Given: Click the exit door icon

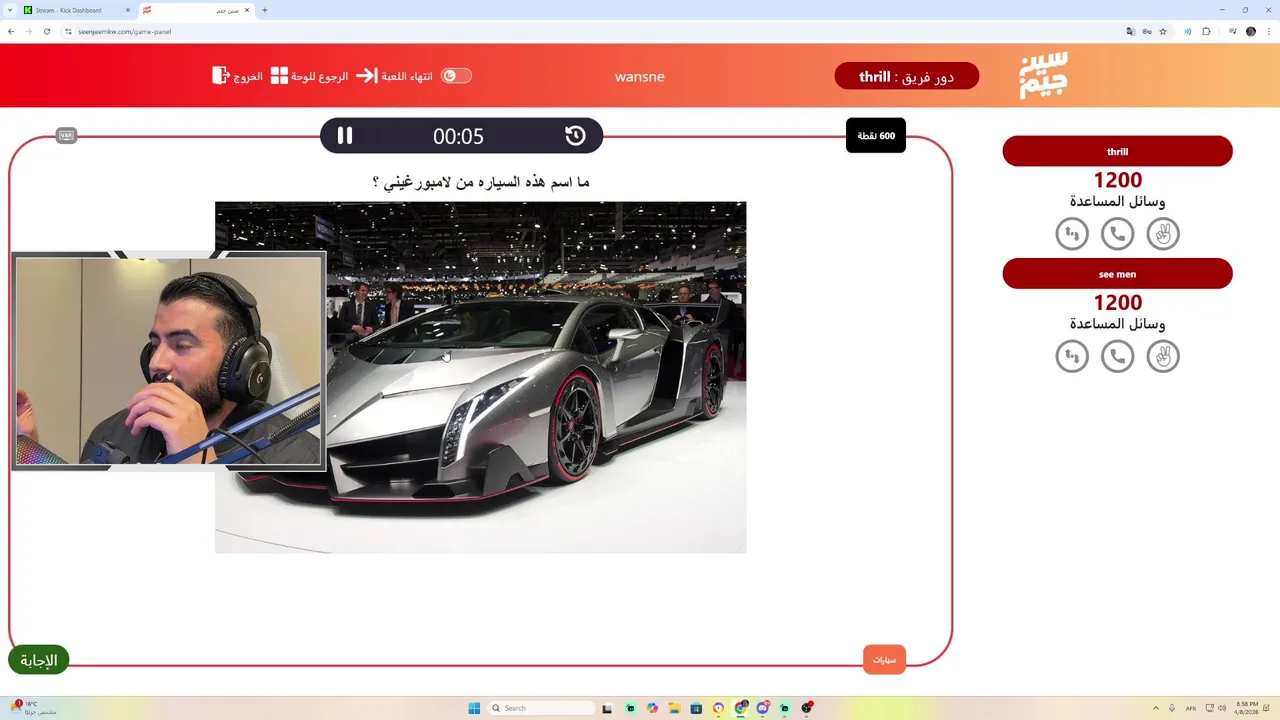Looking at the screenshot, I should [221, 76].
